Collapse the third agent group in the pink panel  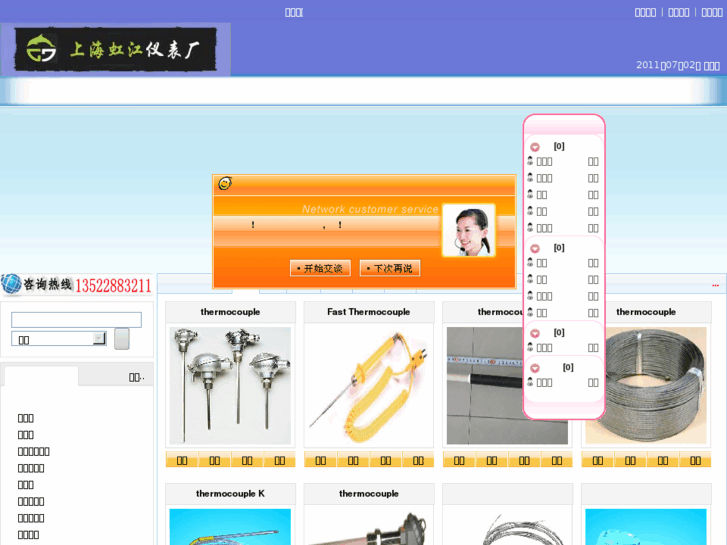tap(535, 333)
